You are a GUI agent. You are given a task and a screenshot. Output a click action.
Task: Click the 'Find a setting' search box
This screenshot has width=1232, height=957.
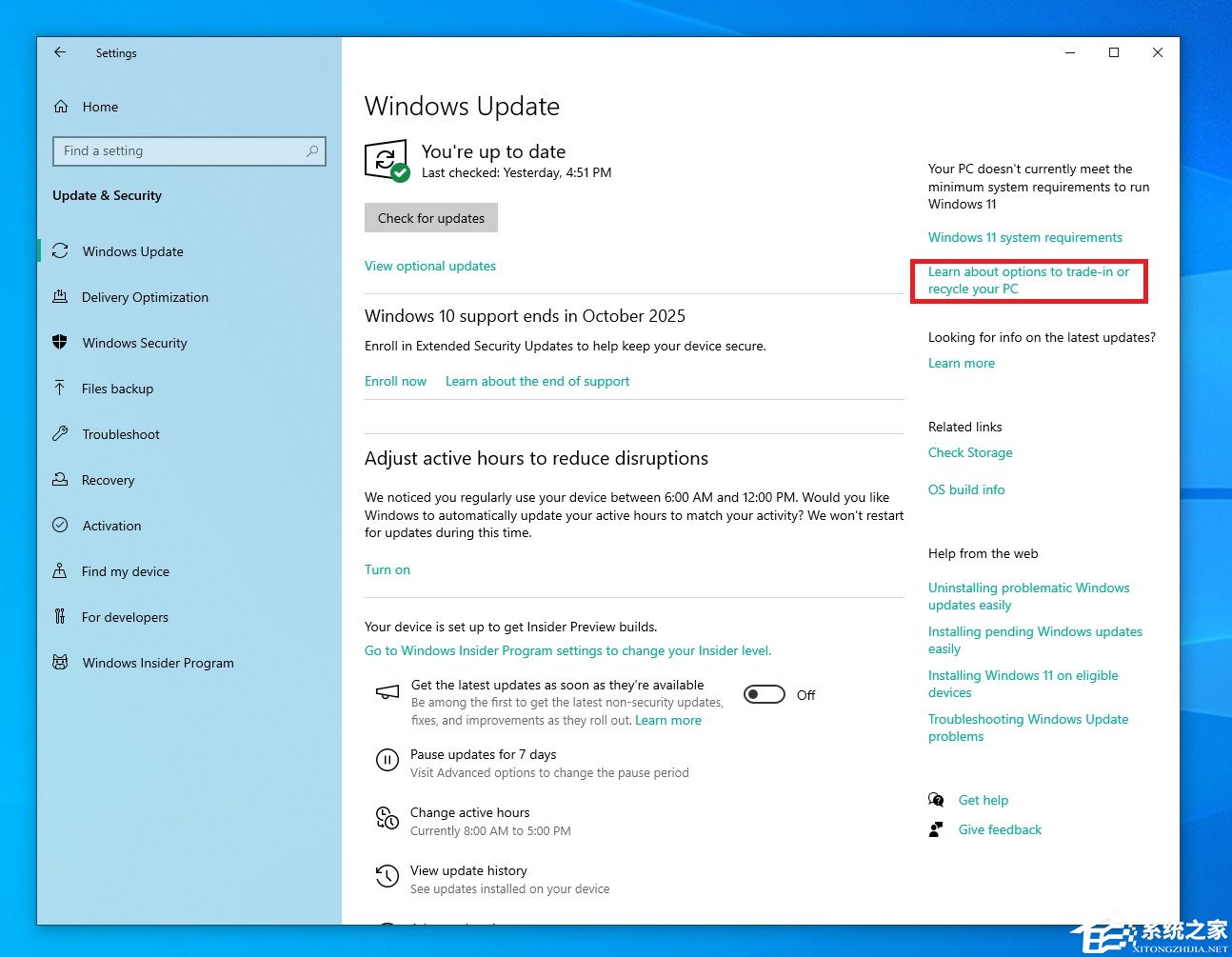coord(189,150)
